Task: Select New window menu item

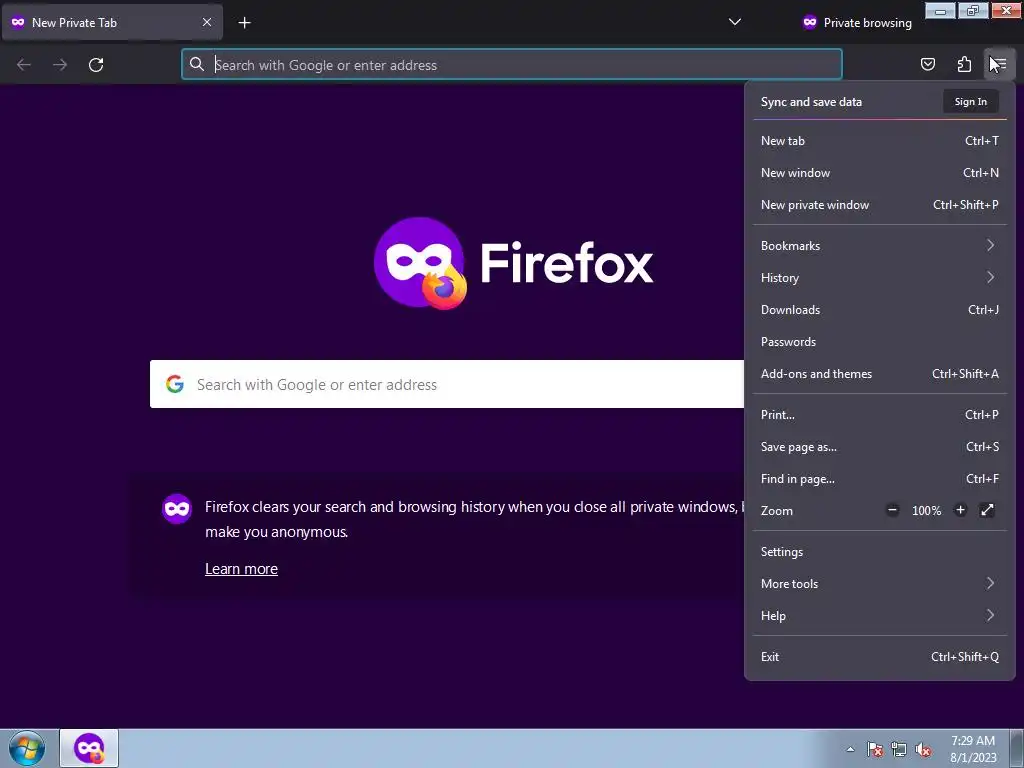Action: pos(879,172)
